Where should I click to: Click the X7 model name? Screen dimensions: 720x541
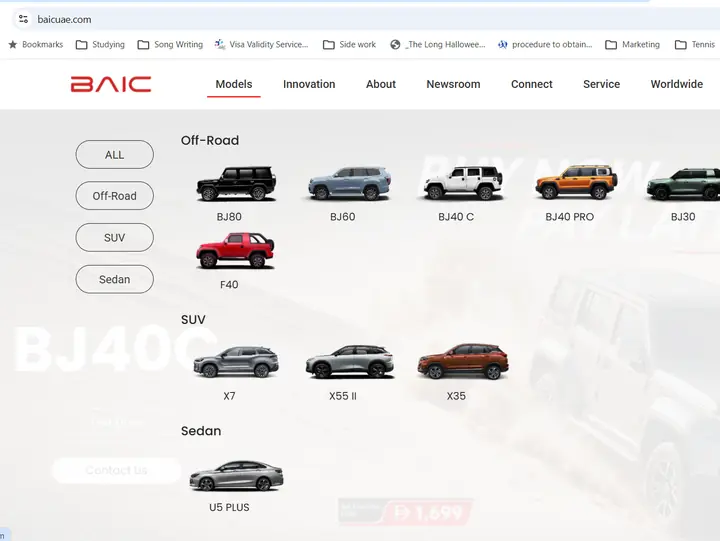(229, 396)
